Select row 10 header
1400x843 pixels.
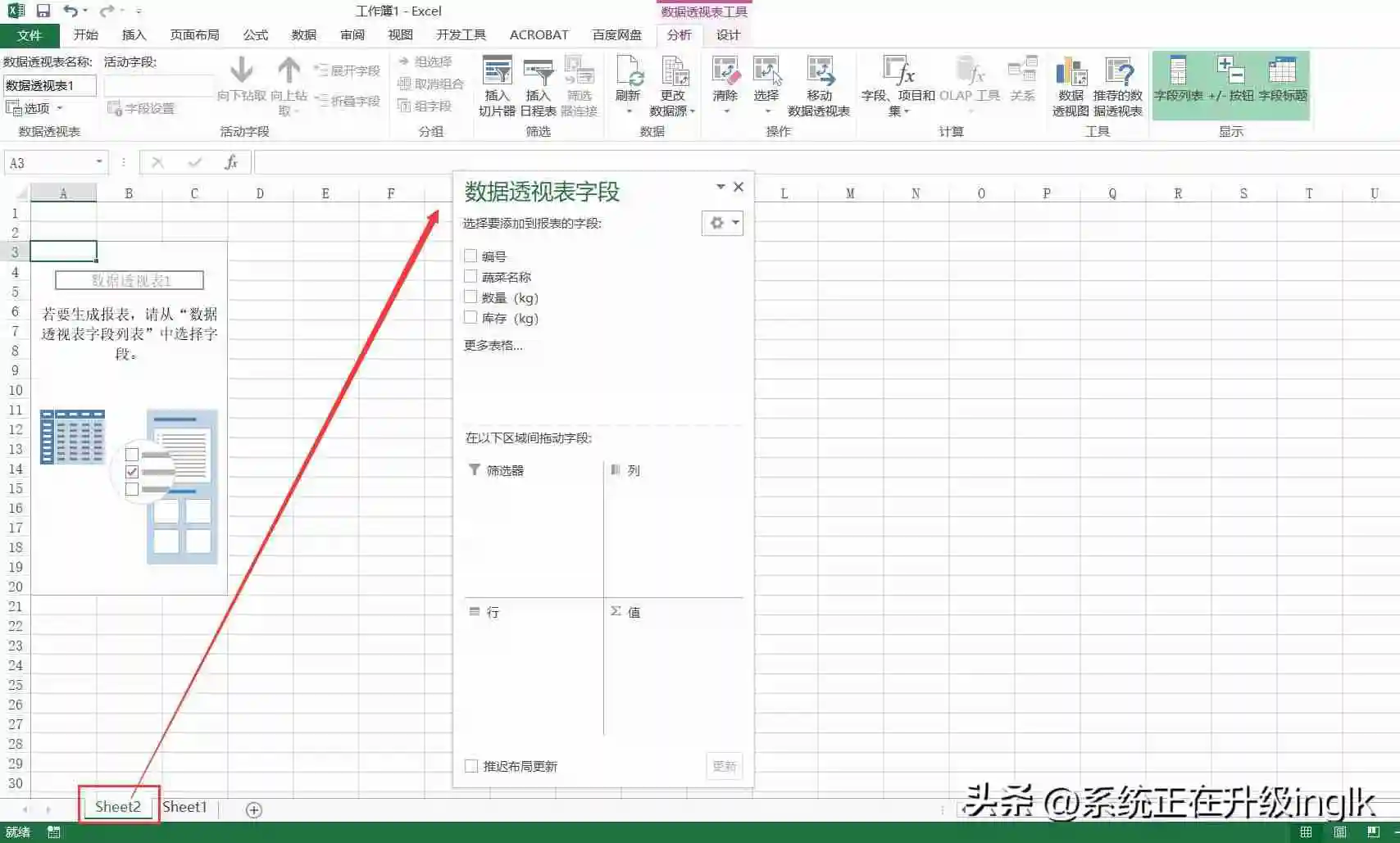click(x=16, y=390)
